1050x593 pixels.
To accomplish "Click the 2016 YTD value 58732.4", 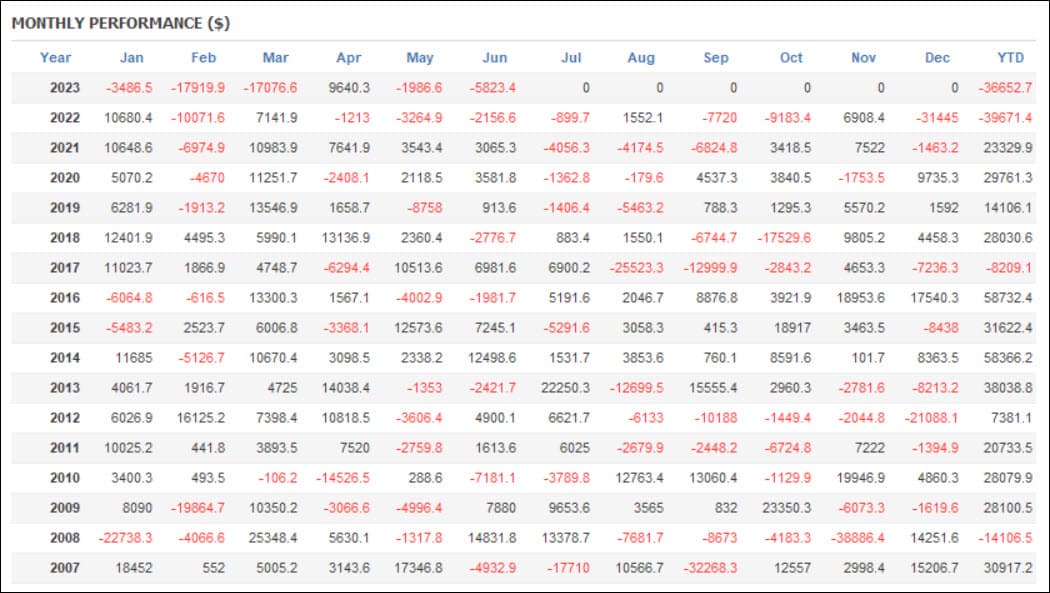I will click(x=1006, y=298).
